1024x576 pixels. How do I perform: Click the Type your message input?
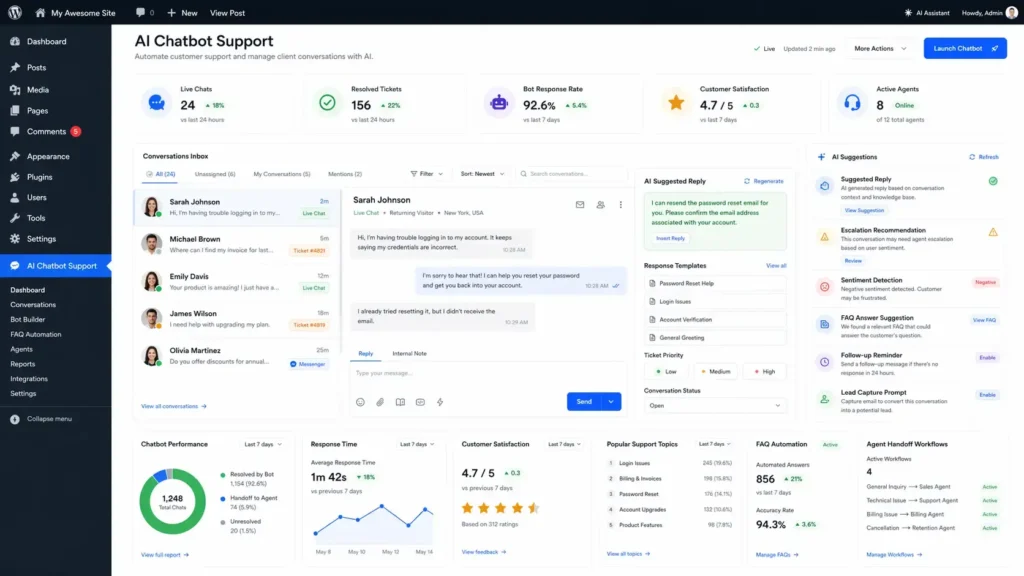point(487,373)
